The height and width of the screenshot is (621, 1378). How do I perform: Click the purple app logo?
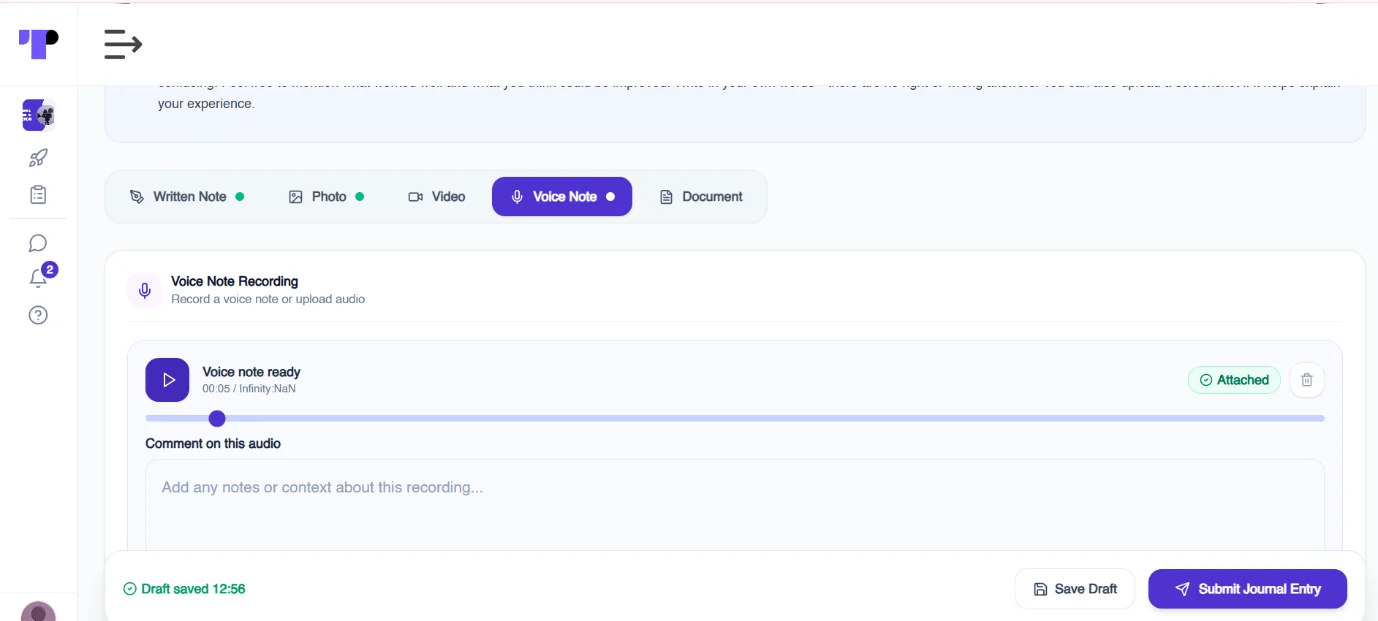click(39, 43)
